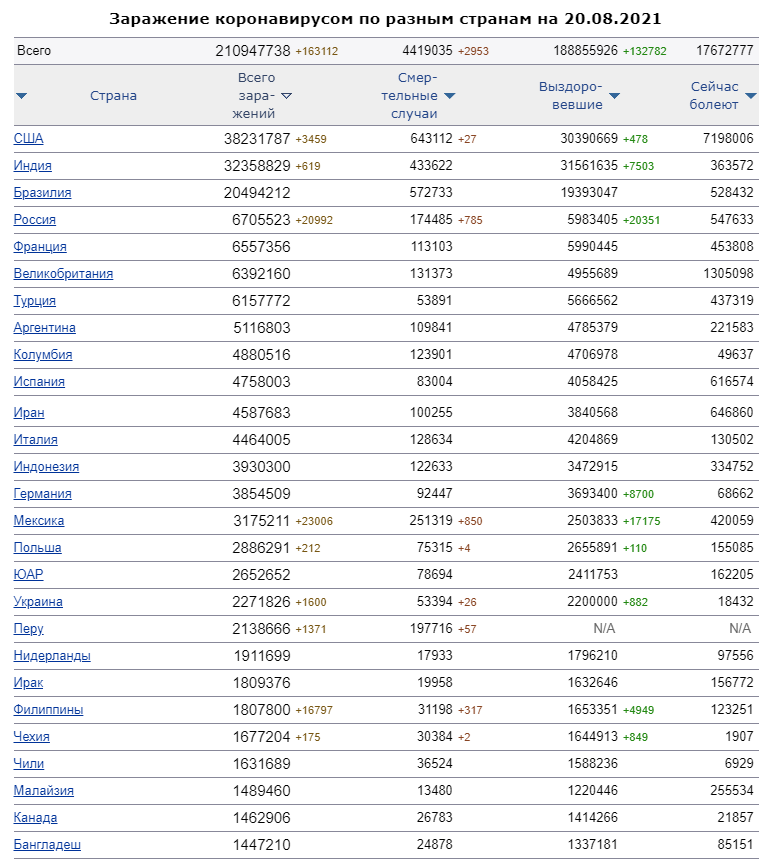Click the Сейчас болеют sort arrow
The image size is (763, 864).
pos(751,96)
